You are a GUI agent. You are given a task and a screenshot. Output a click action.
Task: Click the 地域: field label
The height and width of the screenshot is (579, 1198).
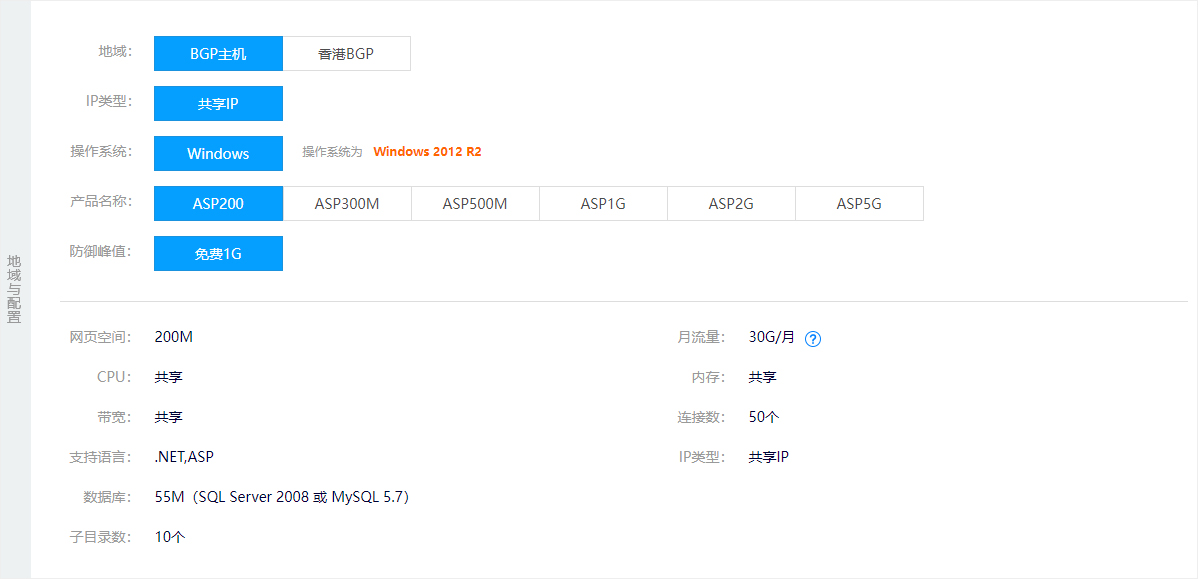click(x=115, y=52)
